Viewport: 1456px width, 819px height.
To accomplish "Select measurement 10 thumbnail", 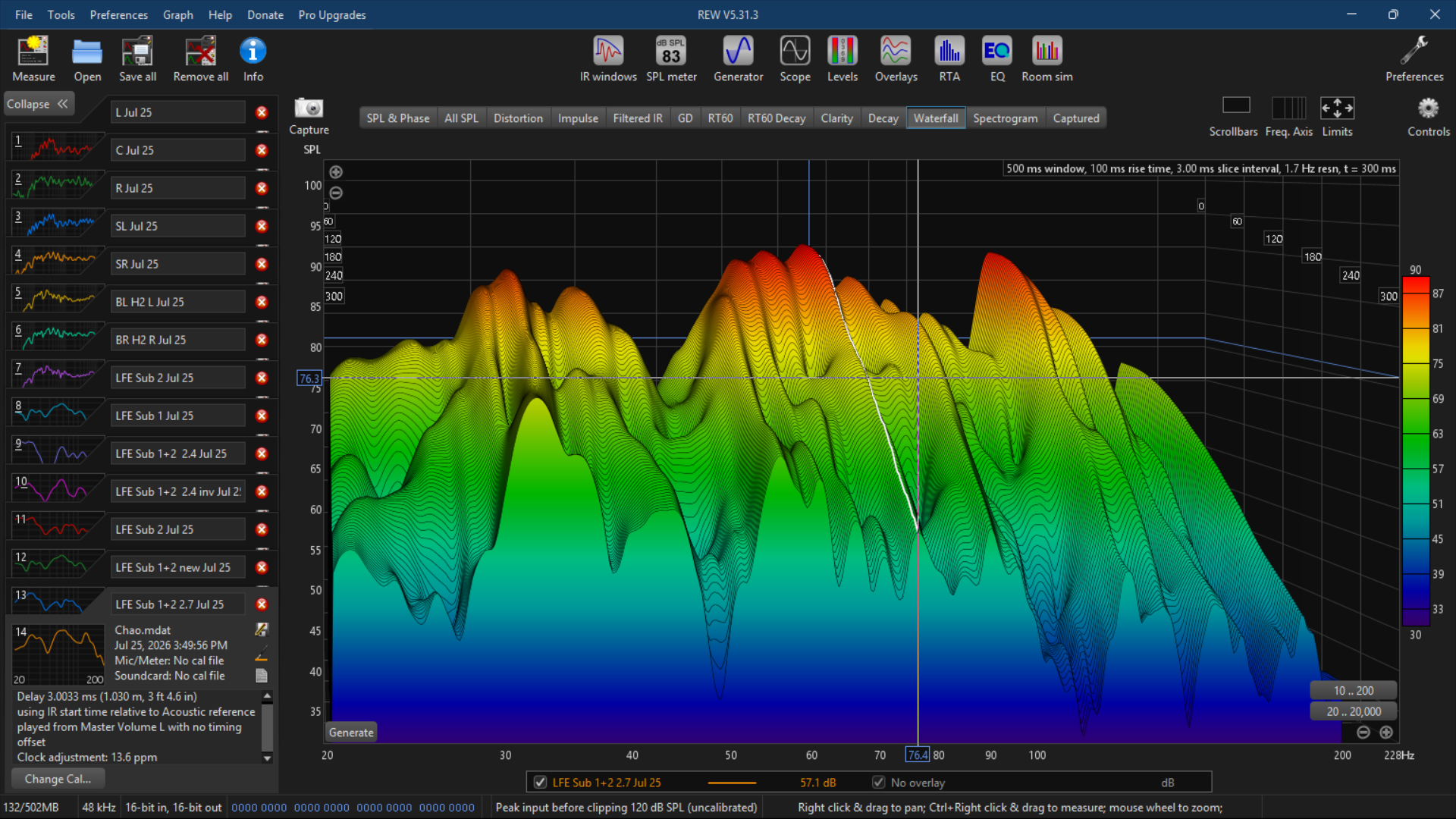I will tap(58, 488).
